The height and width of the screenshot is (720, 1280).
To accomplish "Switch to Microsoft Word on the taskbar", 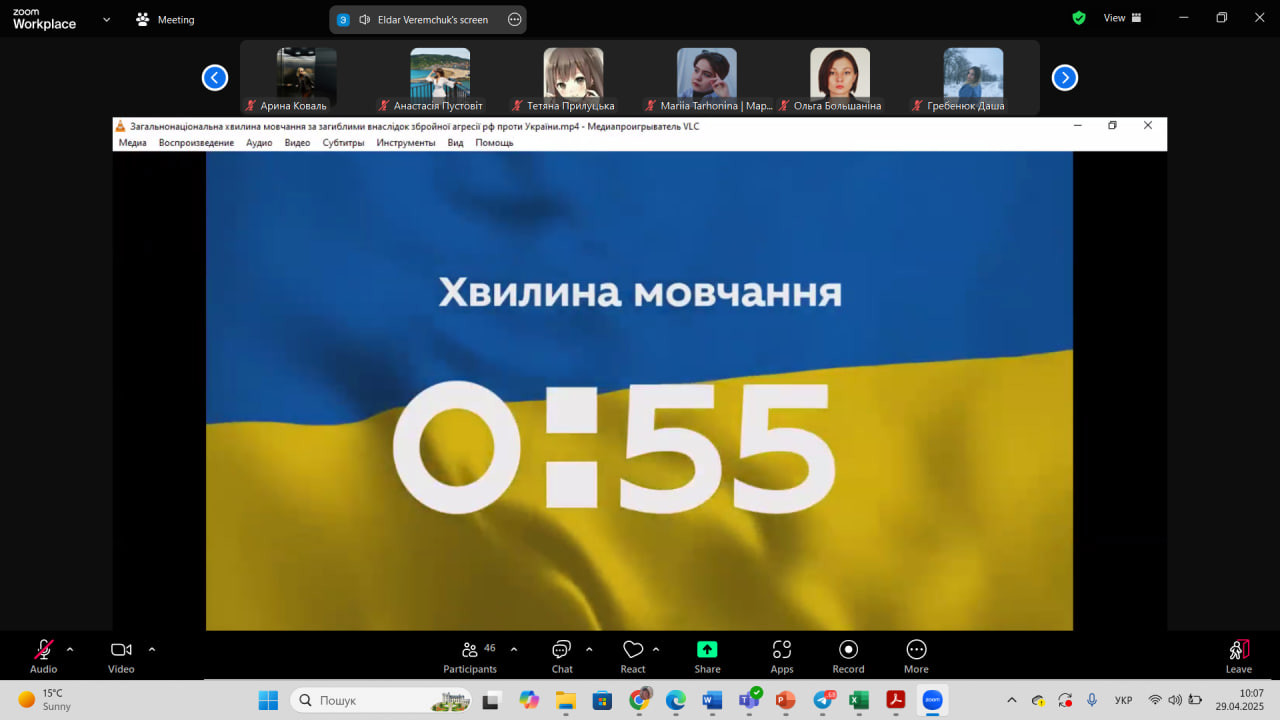I will [712, 700].
